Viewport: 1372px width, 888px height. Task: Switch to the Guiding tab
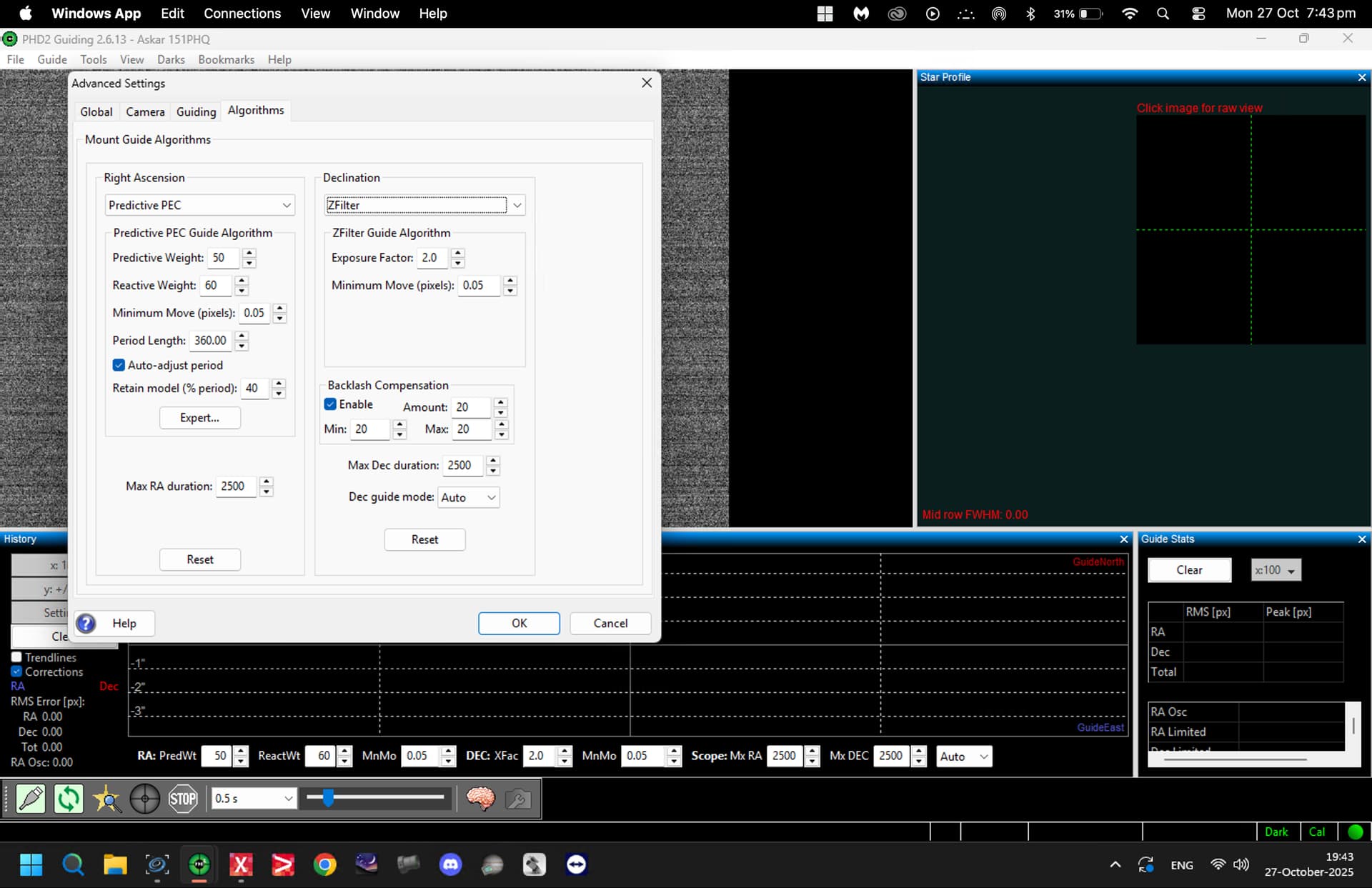tap(196, 111)
